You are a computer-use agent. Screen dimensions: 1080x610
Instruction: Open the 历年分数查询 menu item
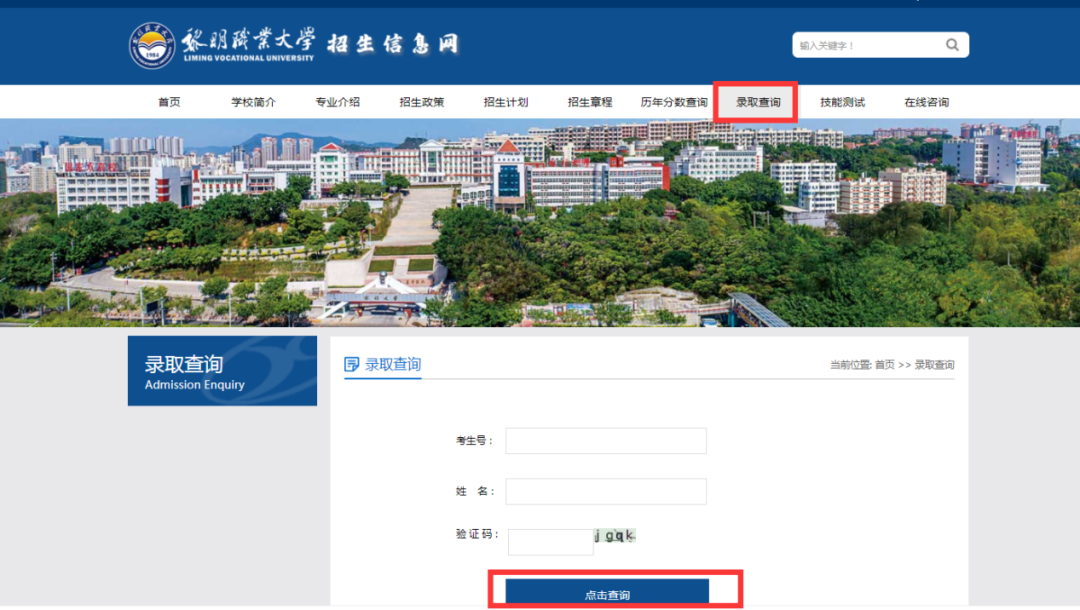(673, 101)
